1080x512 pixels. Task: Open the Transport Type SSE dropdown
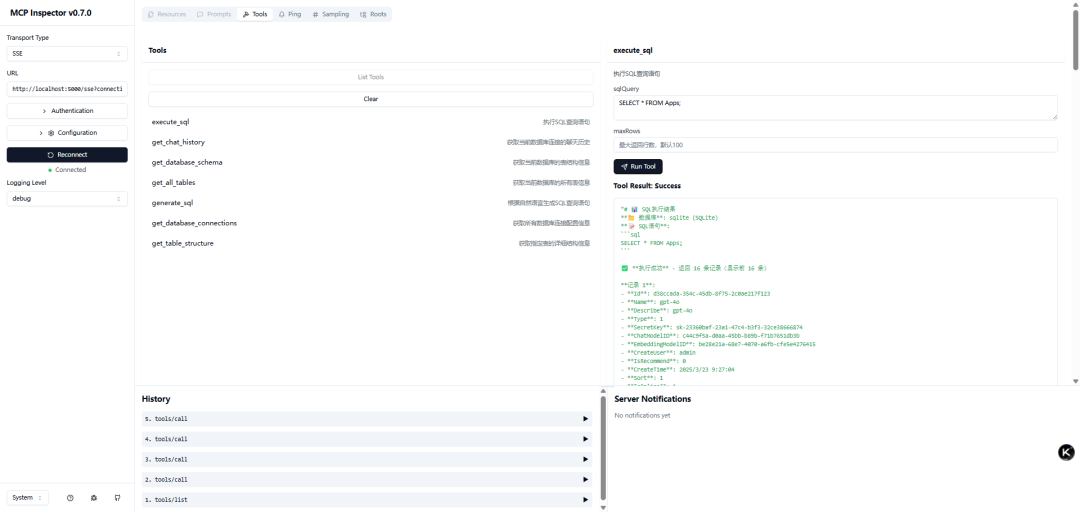(x=67, y=53)
